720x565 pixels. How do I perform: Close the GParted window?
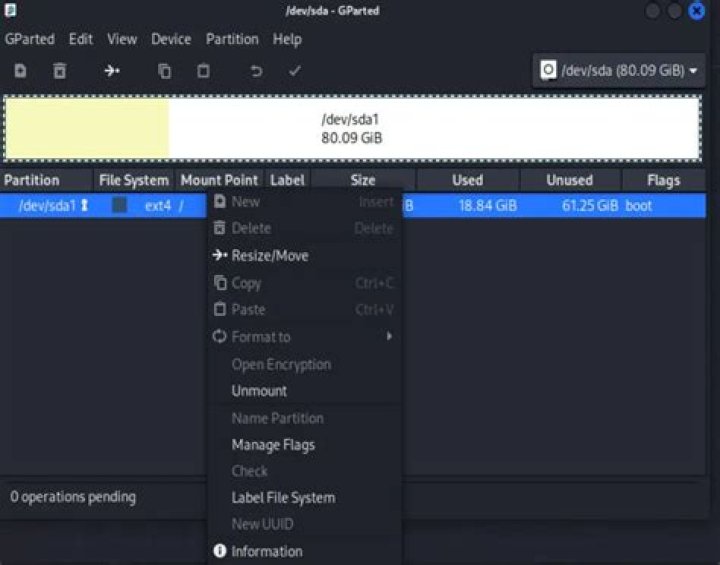pos(697,11)
